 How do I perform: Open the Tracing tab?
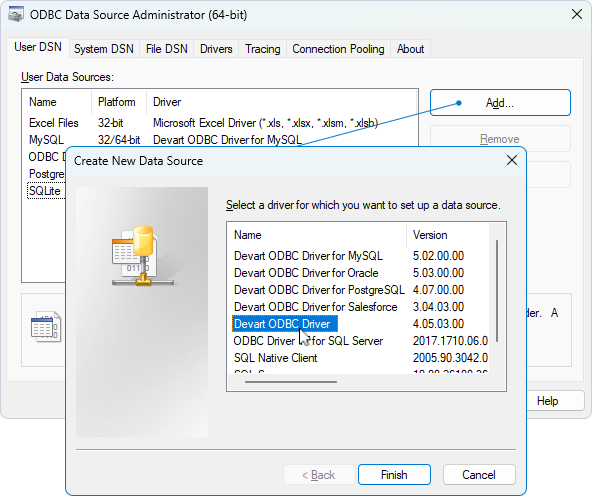[x=262, y=49]
